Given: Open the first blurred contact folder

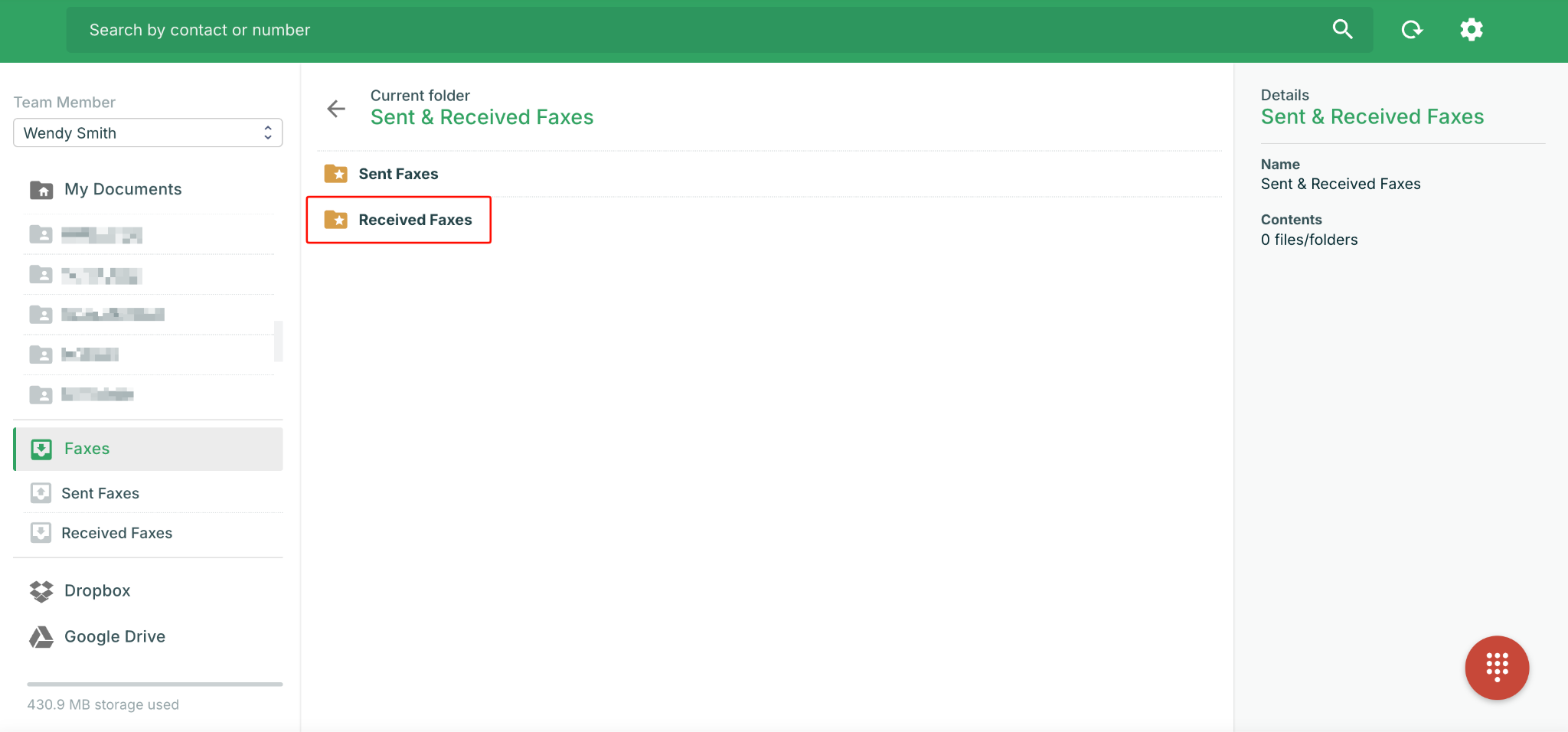Looking at the screenshot, I should pyautogui.click(x=101, y=235).
